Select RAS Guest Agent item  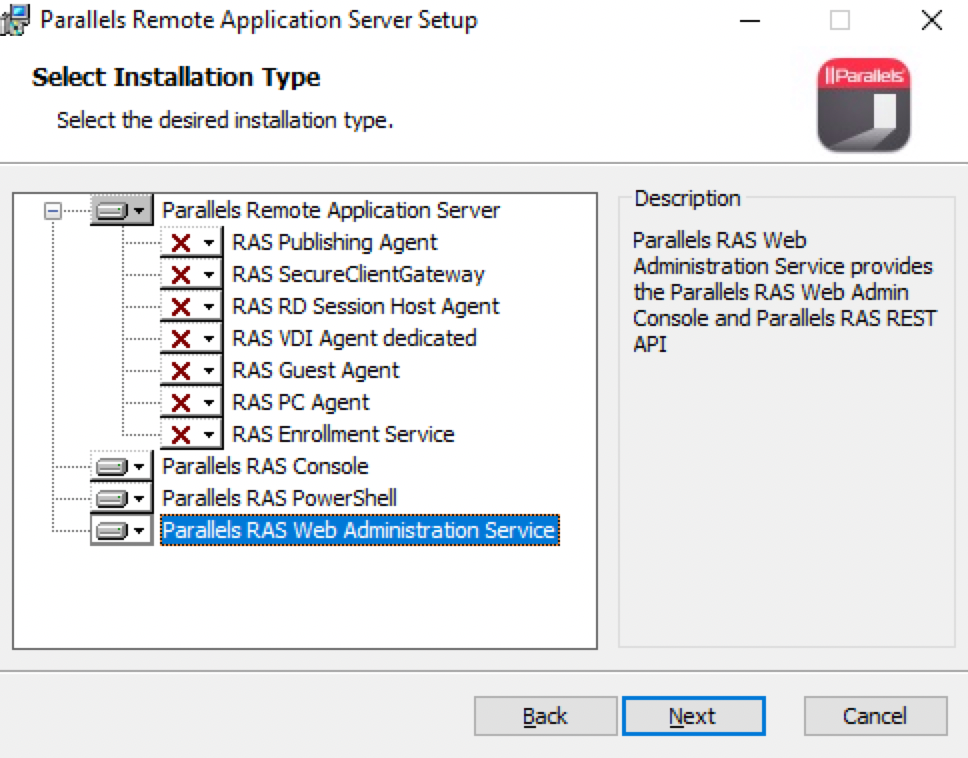[316, 371]
